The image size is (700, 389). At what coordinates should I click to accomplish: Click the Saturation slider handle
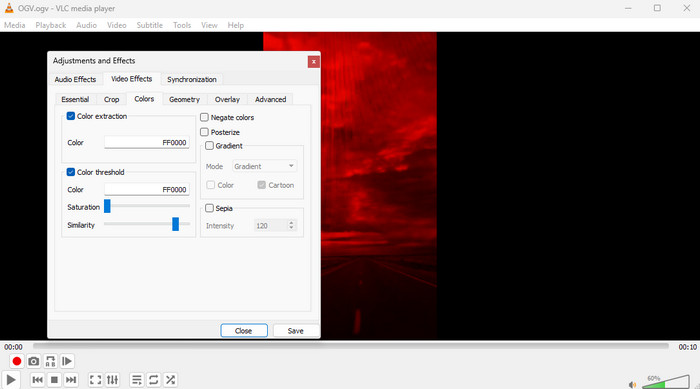[107, 206]
